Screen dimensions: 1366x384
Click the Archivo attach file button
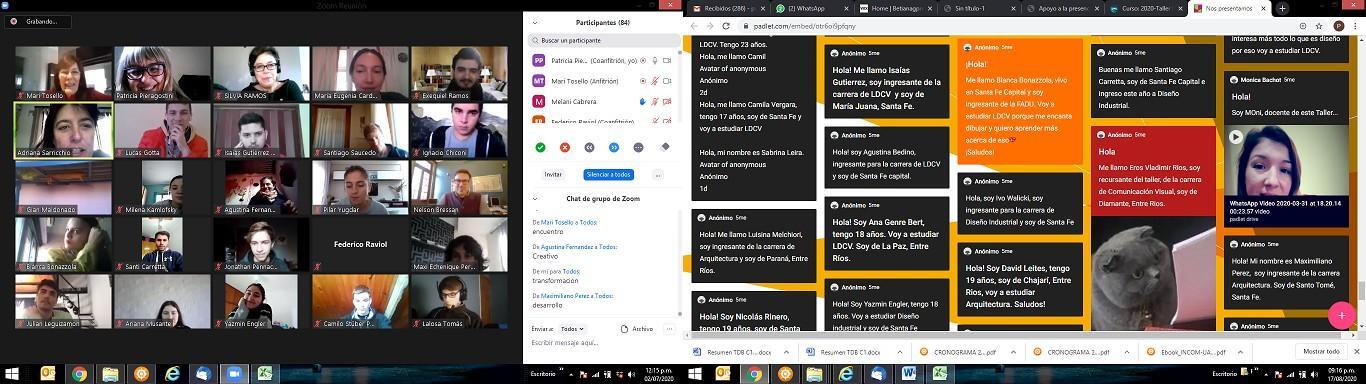pyautogui.click(x=636, y=328)
